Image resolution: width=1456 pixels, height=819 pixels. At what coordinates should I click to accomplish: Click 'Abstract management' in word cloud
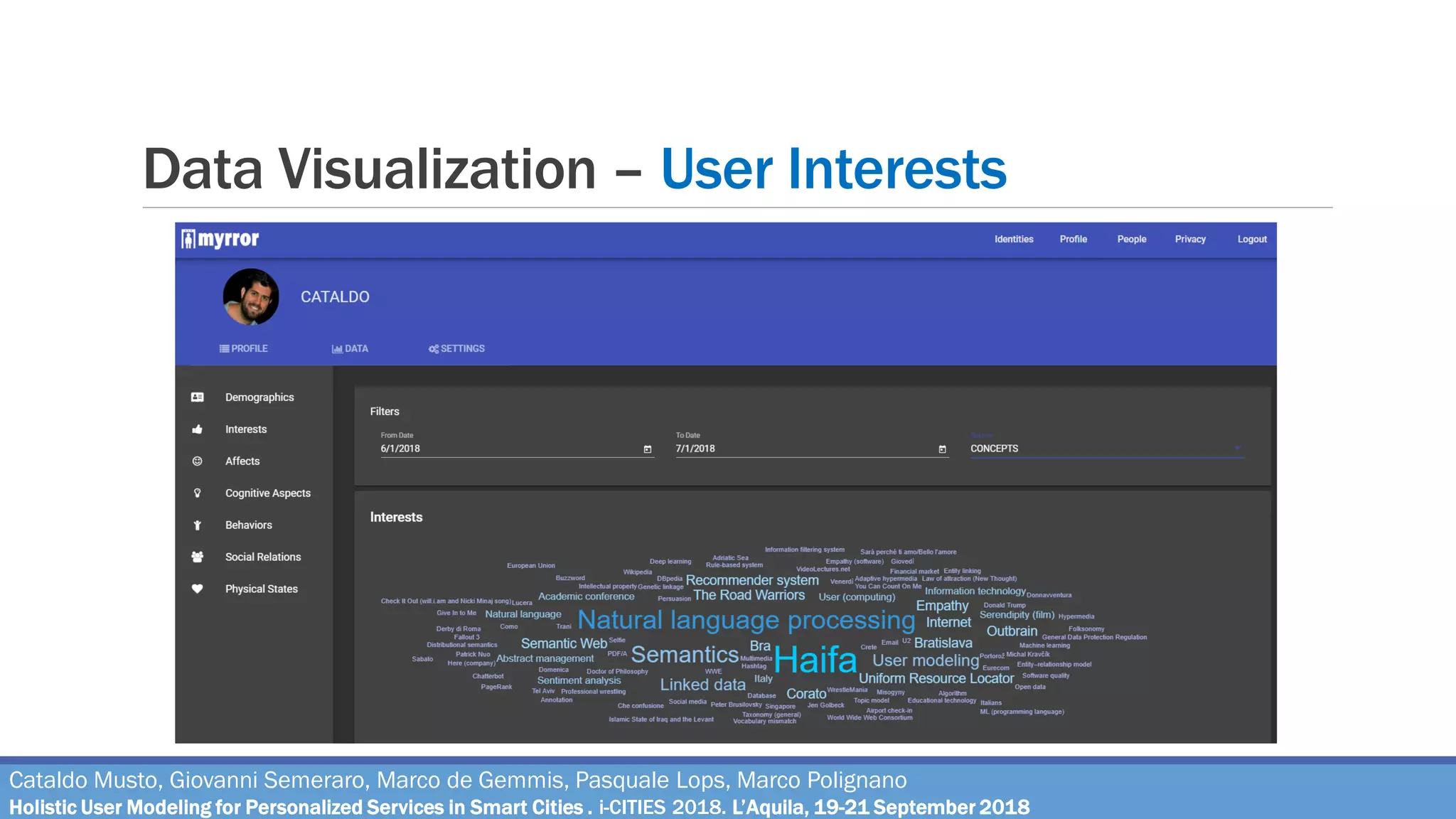545,658
